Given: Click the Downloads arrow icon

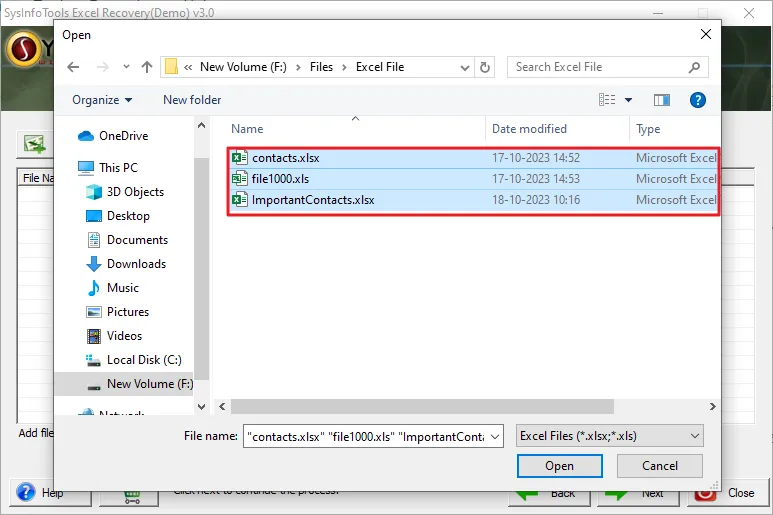Looking at the screenshot, I should pyautogui.click(x=94, y=264).
